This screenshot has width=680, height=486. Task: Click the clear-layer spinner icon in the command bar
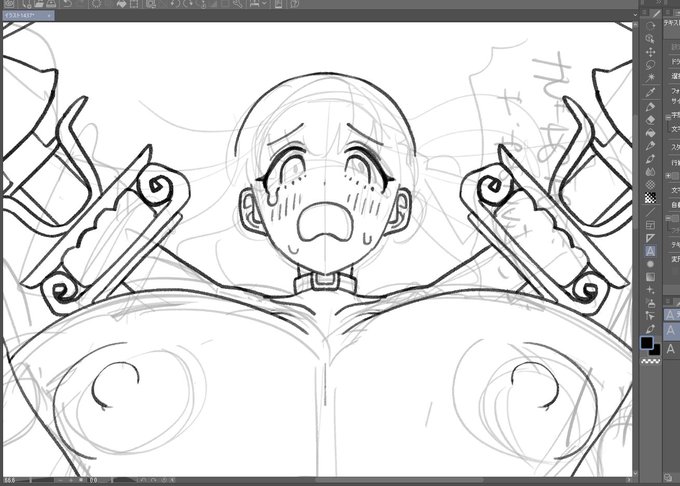coord(96,4)
